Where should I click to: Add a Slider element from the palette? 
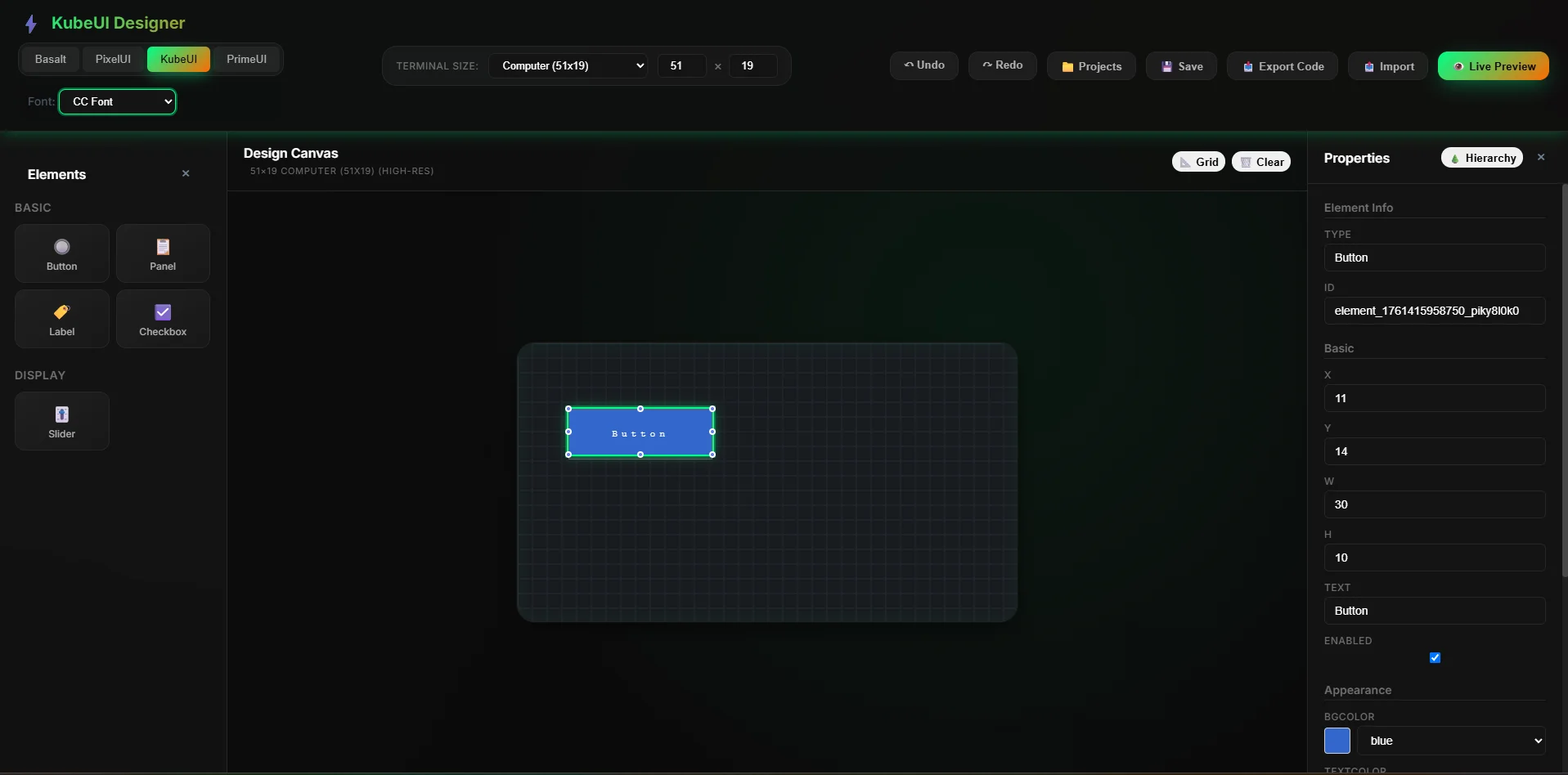point(61,421)
